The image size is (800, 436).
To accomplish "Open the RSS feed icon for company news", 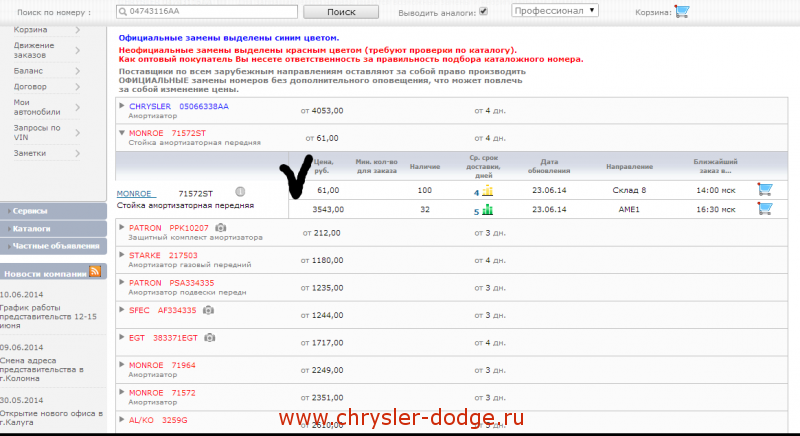I will [x=95, y=271].
